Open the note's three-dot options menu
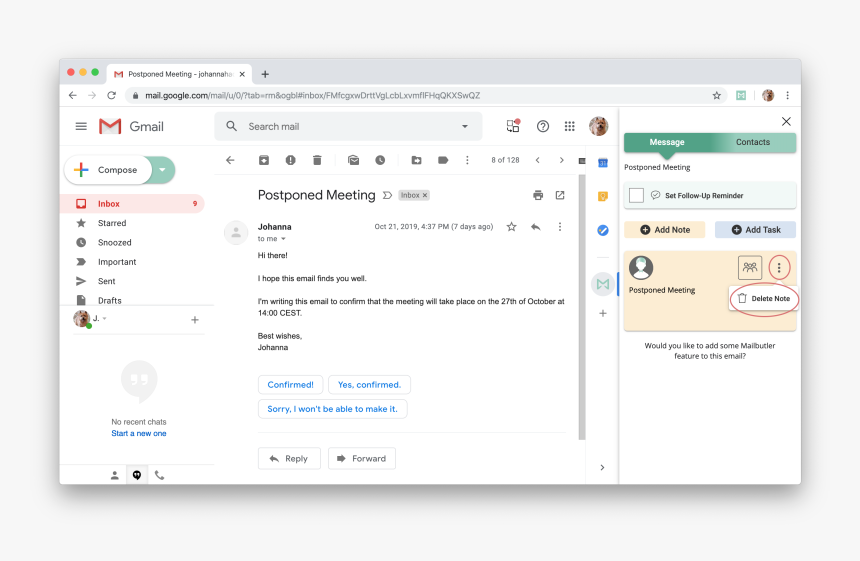 pyautogui.click(x=779, y=268)
